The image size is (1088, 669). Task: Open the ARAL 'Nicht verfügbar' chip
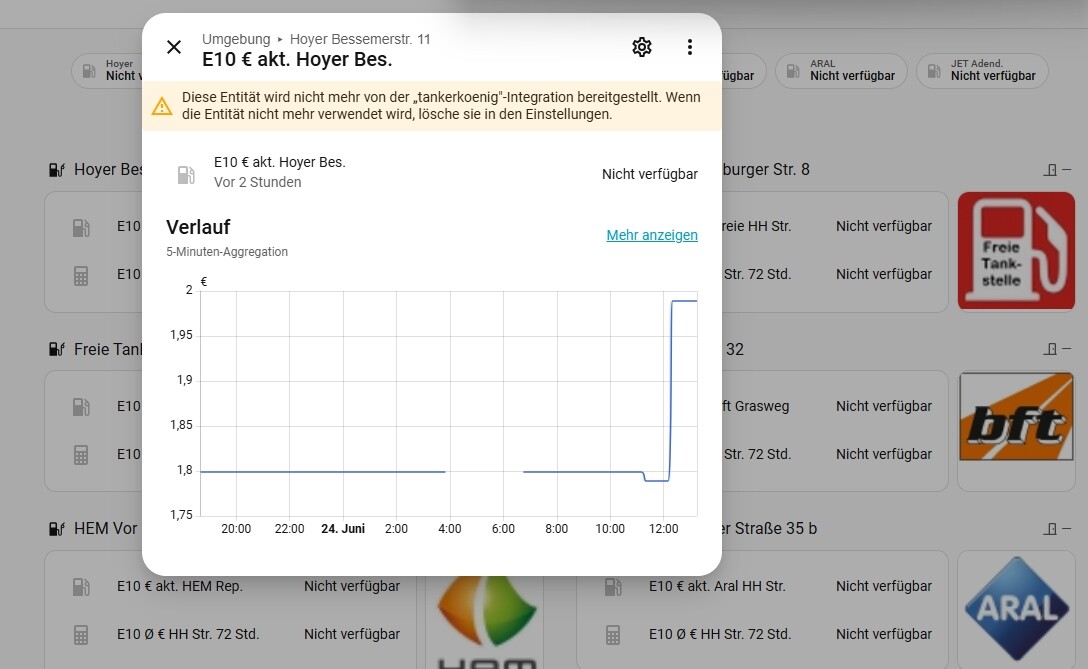[841, 71]
